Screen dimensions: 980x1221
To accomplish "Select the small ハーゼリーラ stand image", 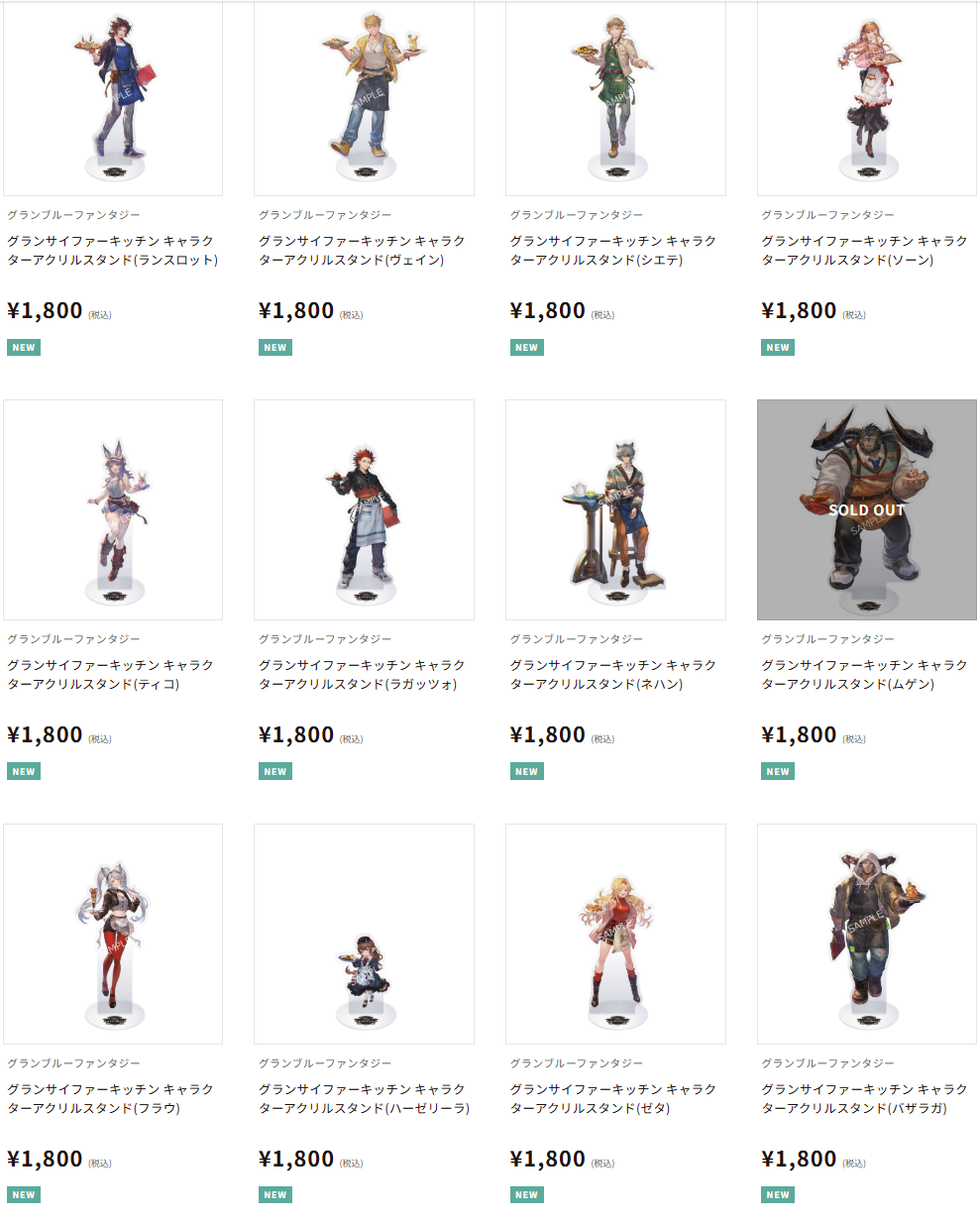I will coord(364,934).
